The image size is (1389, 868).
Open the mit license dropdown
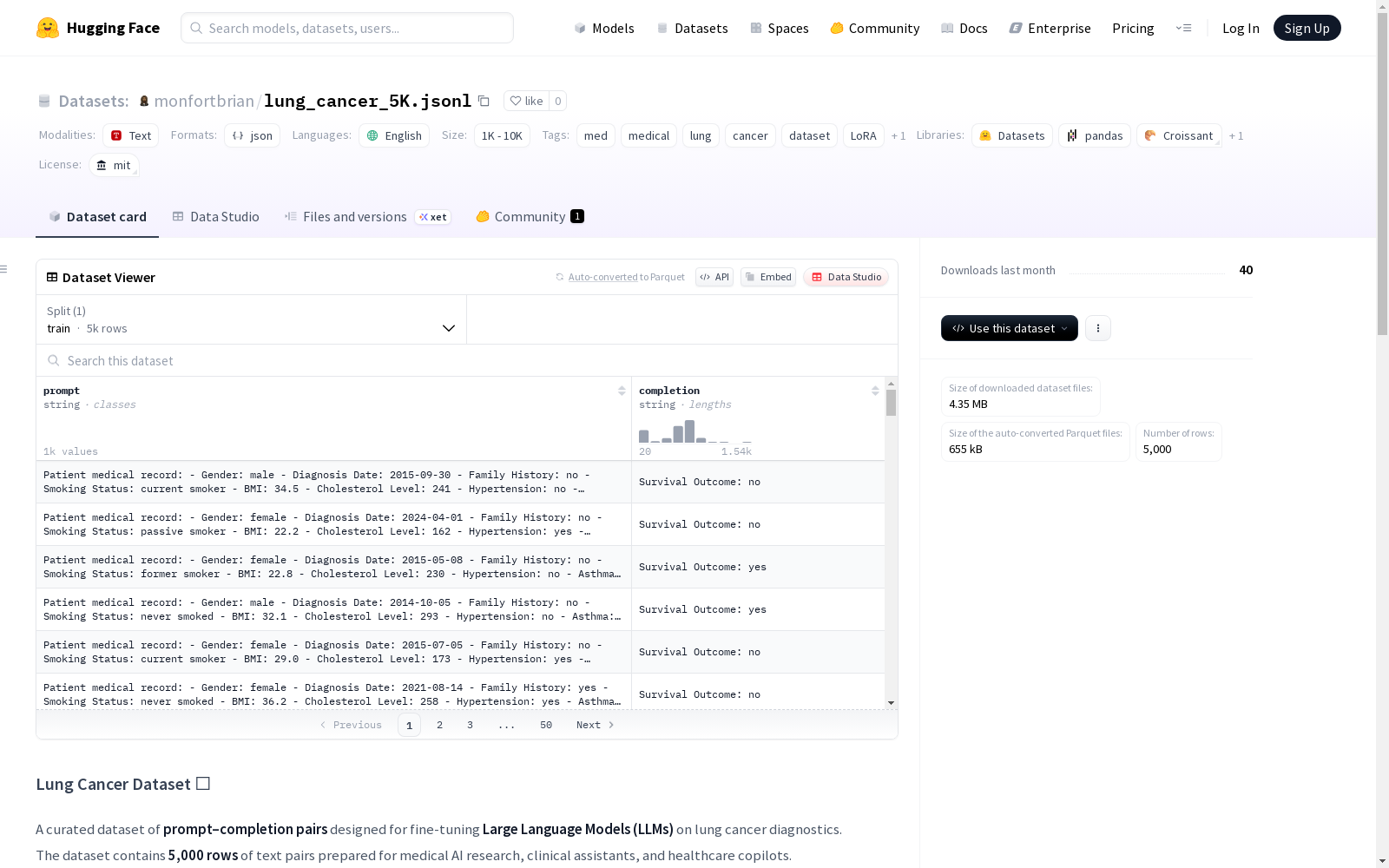(114, 165)
